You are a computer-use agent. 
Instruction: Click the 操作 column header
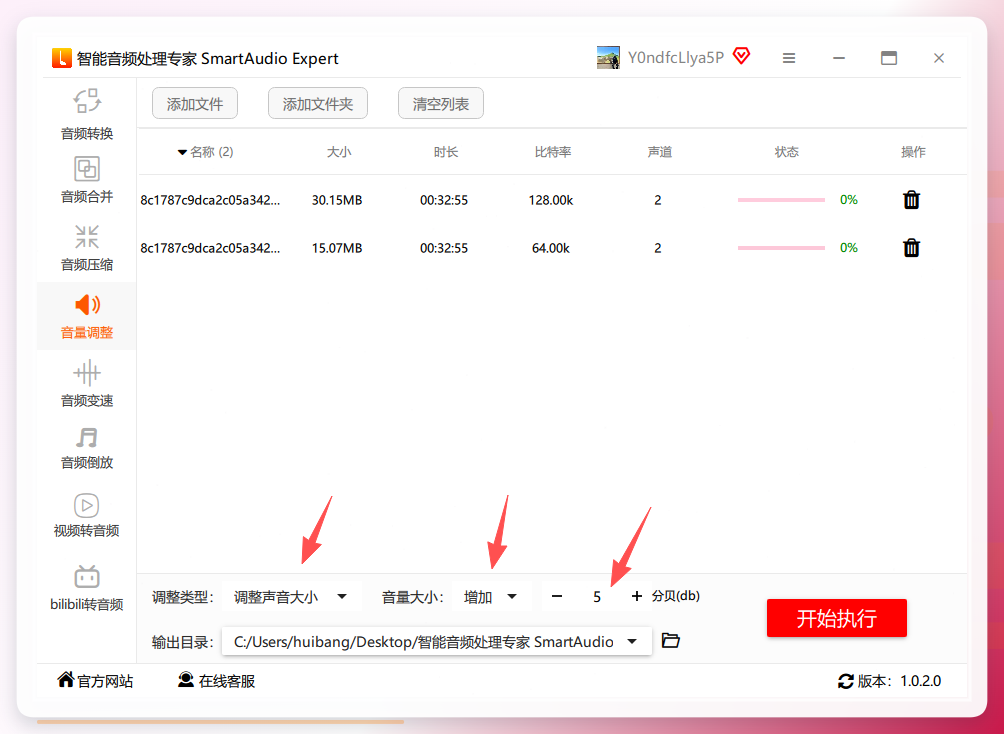(x=913, y=152)
